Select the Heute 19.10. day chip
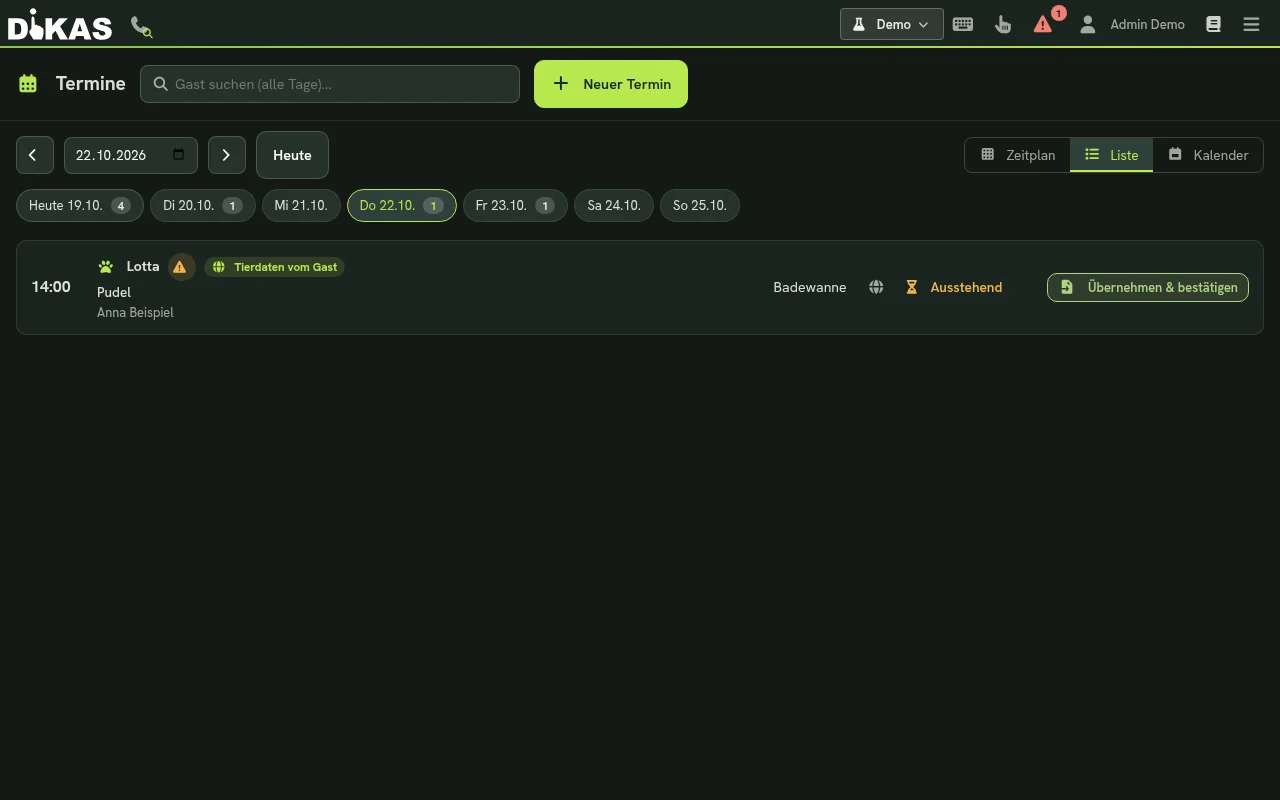 coord(79,205)
